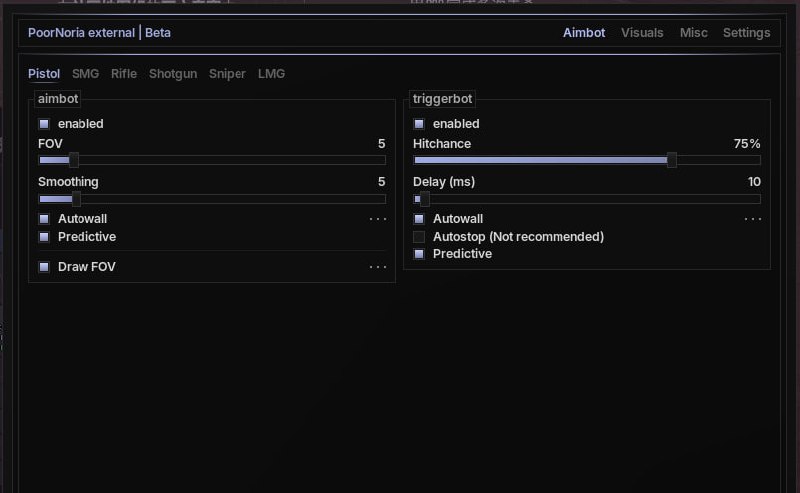
Task: Click the Hitchance slider handle
Action: click(672, 160)
